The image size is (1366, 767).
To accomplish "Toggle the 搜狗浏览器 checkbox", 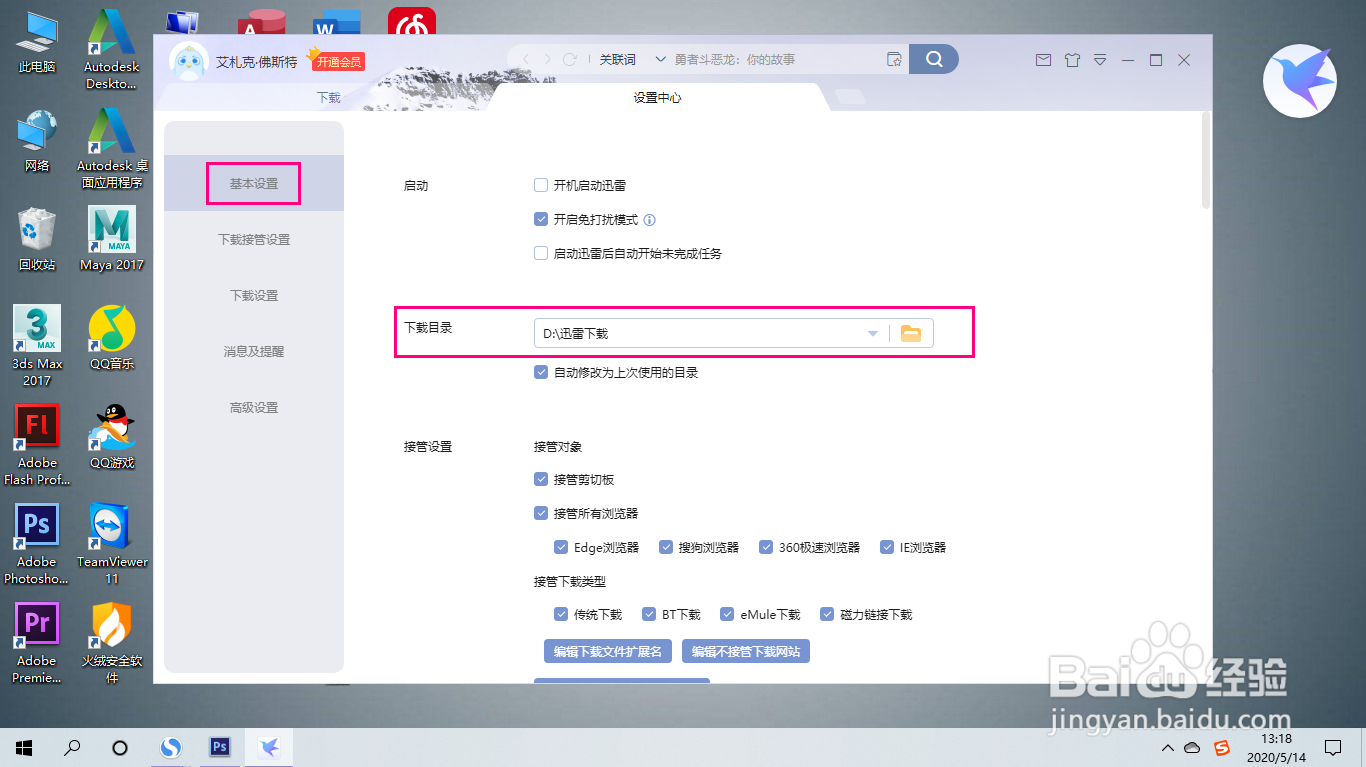I will click(x=665, y=547).
